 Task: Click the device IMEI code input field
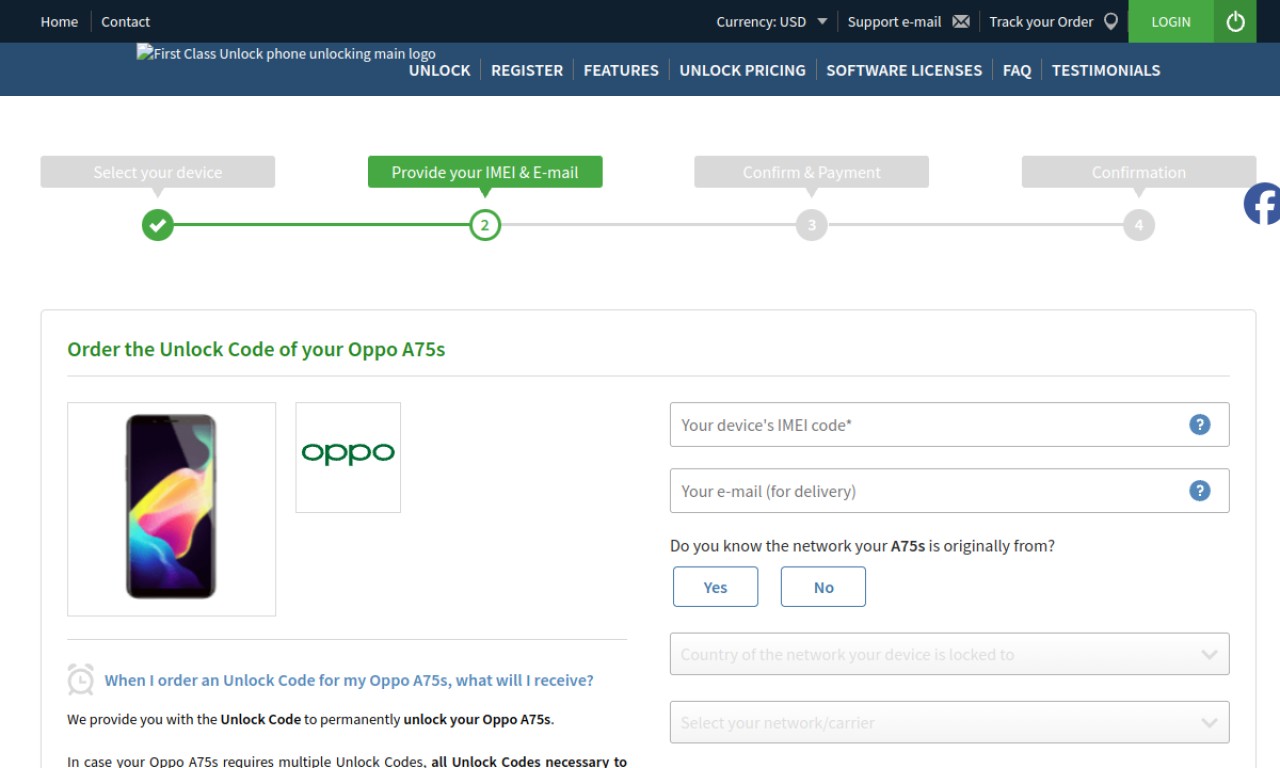(x=949, y=425)
